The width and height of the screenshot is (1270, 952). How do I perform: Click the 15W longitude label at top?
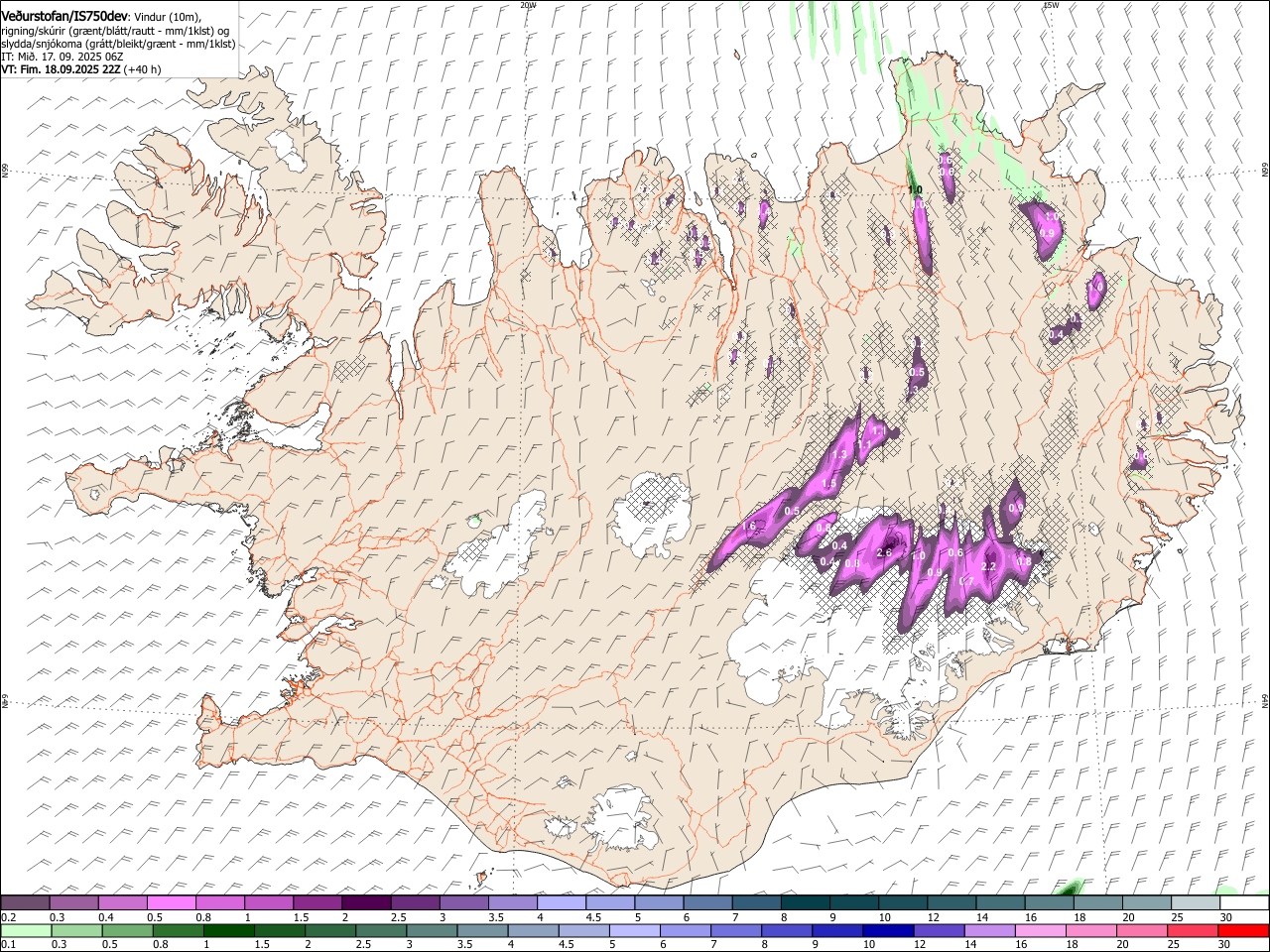tap(1051, 5)
